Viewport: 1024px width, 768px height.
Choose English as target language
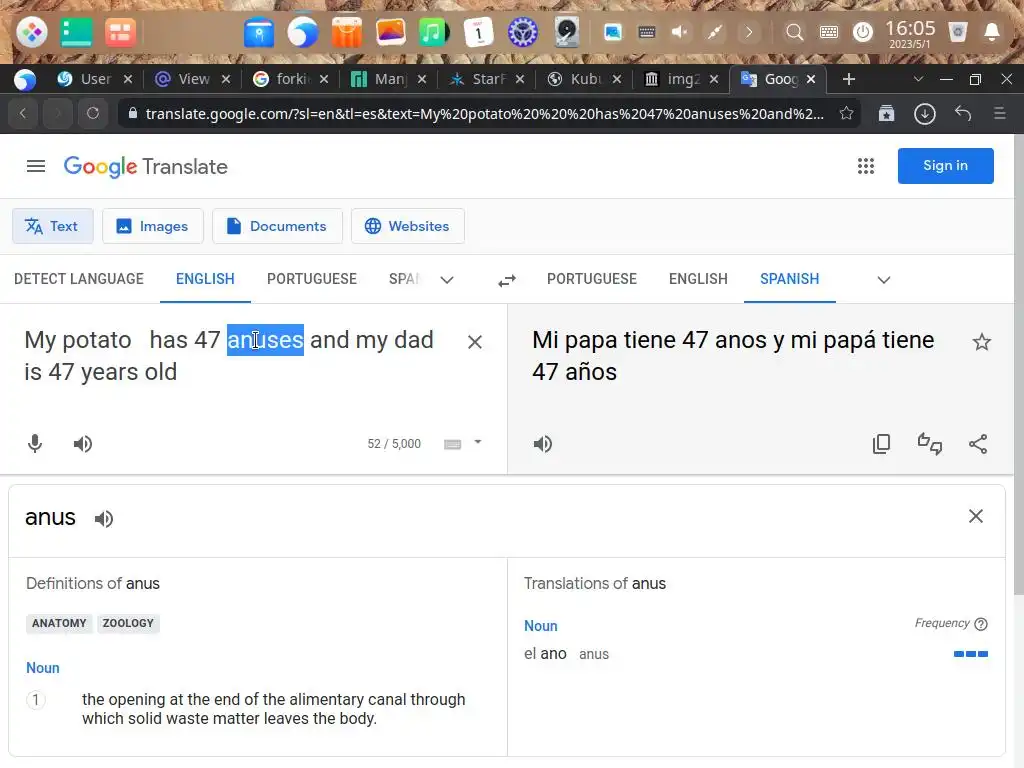point(698,280)
